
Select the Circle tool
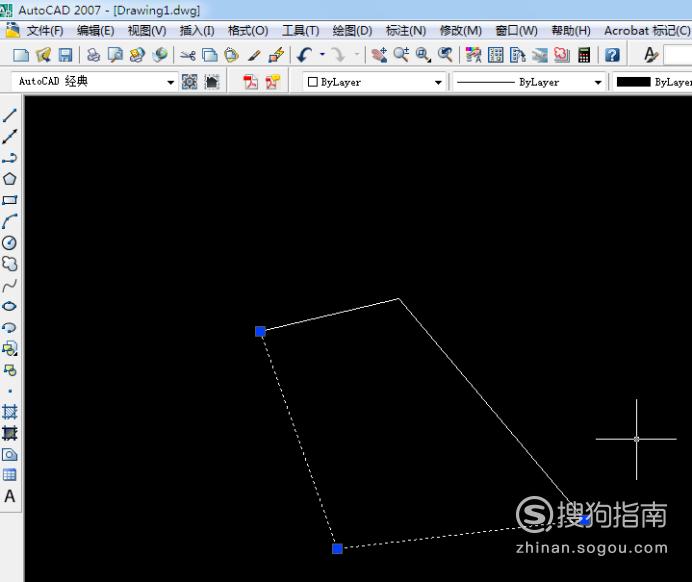tap(9, 242)
